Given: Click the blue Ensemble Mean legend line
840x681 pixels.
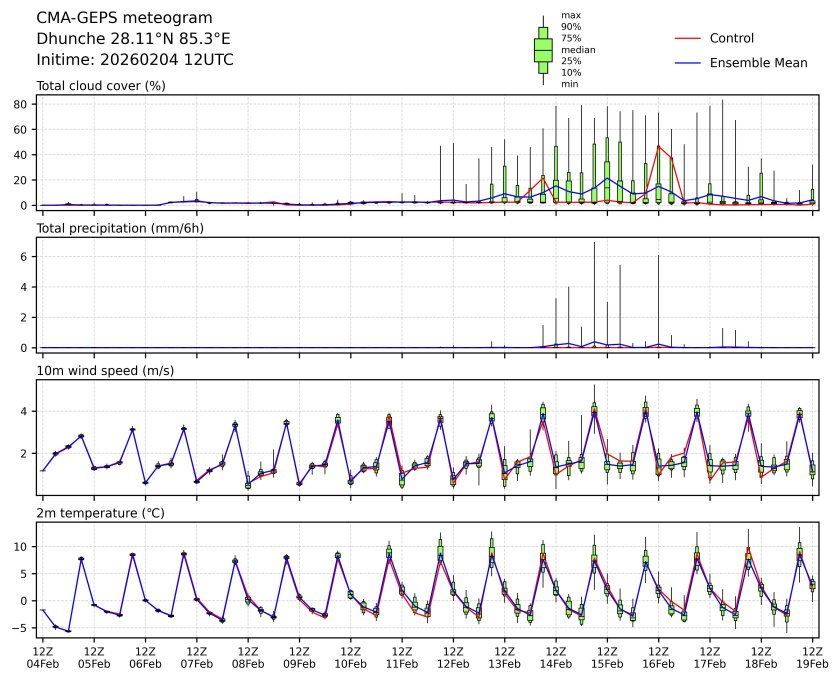Looking at the screenshot, I should (687, 63).
